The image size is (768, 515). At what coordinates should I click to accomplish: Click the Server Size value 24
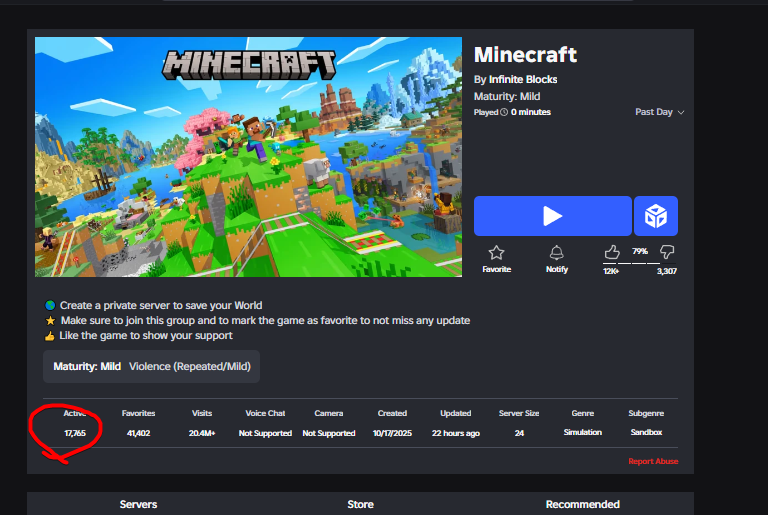pyautogui.click(x=519, y=433)
